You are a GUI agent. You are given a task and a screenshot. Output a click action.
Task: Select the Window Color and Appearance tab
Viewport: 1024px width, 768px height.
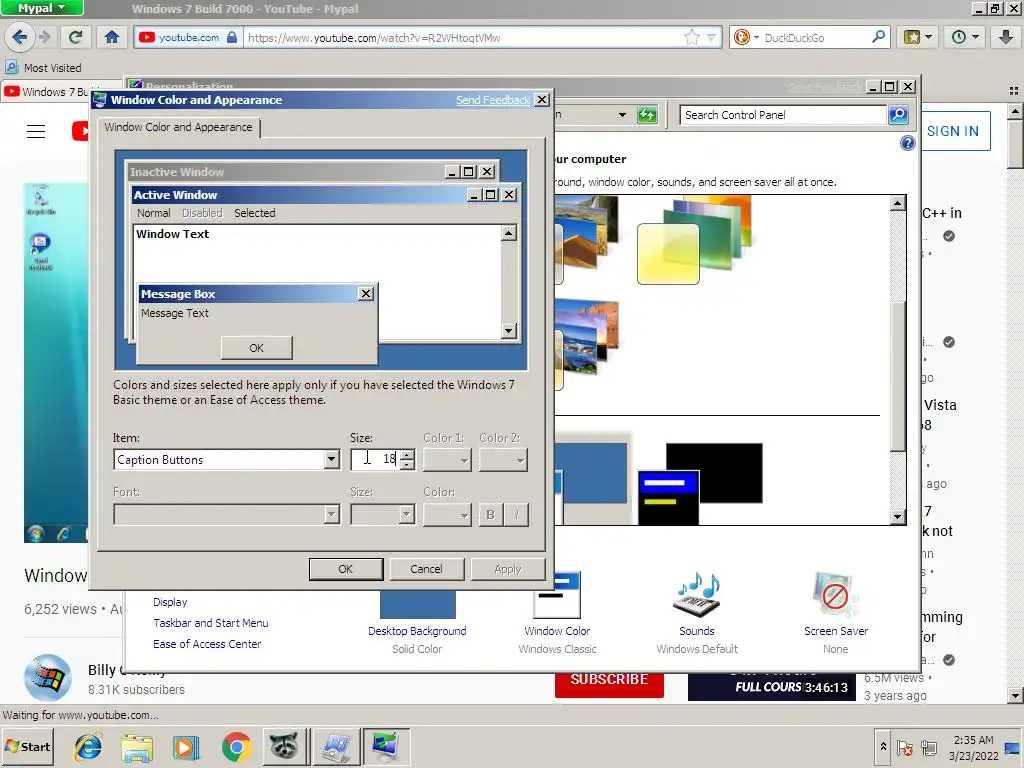click(178, 127)
